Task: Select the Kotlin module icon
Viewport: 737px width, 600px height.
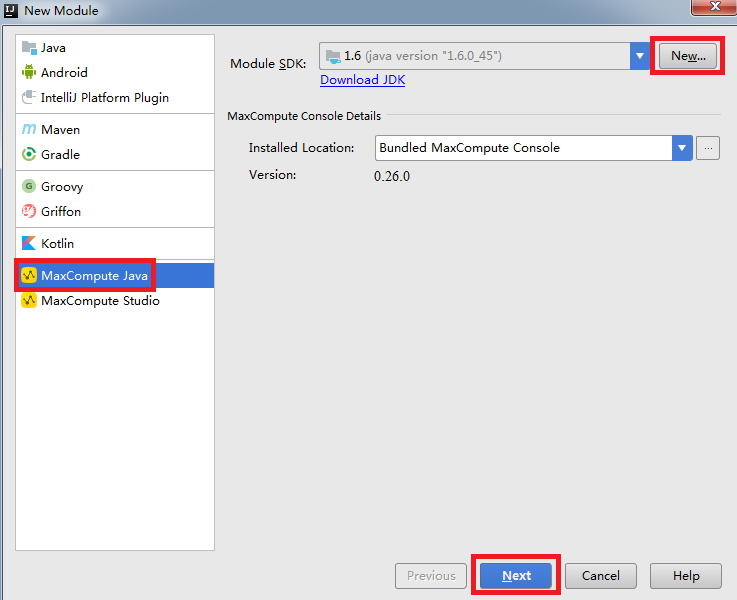Action: pyautogui.click(x=29, y=244)
